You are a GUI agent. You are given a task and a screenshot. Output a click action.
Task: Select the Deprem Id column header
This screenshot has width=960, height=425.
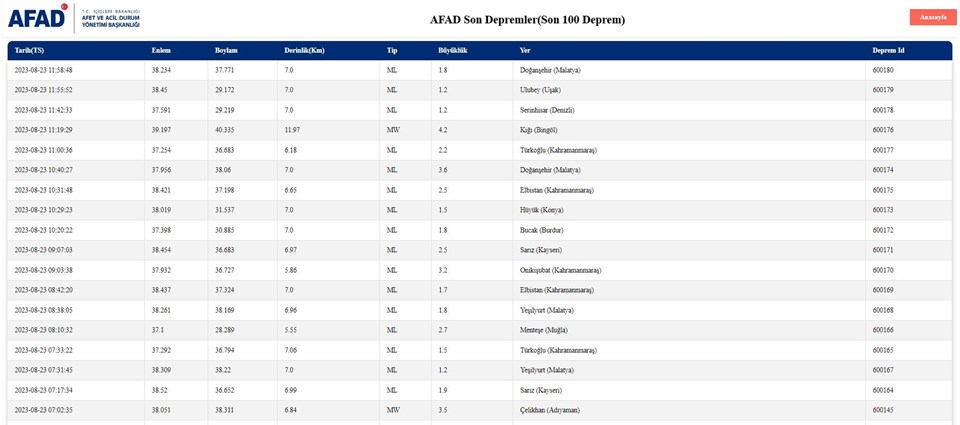pos(888,50)
